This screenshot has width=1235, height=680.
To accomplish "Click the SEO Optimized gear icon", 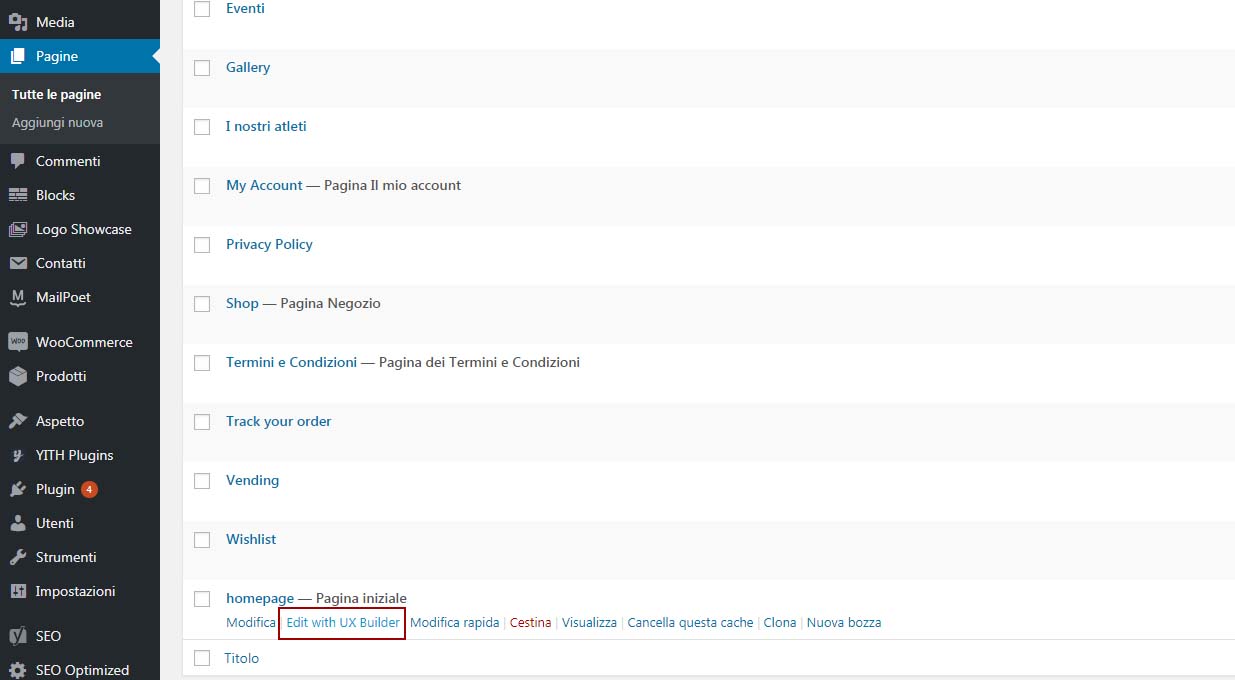I will pyautogui.click(x=18, y=670).
